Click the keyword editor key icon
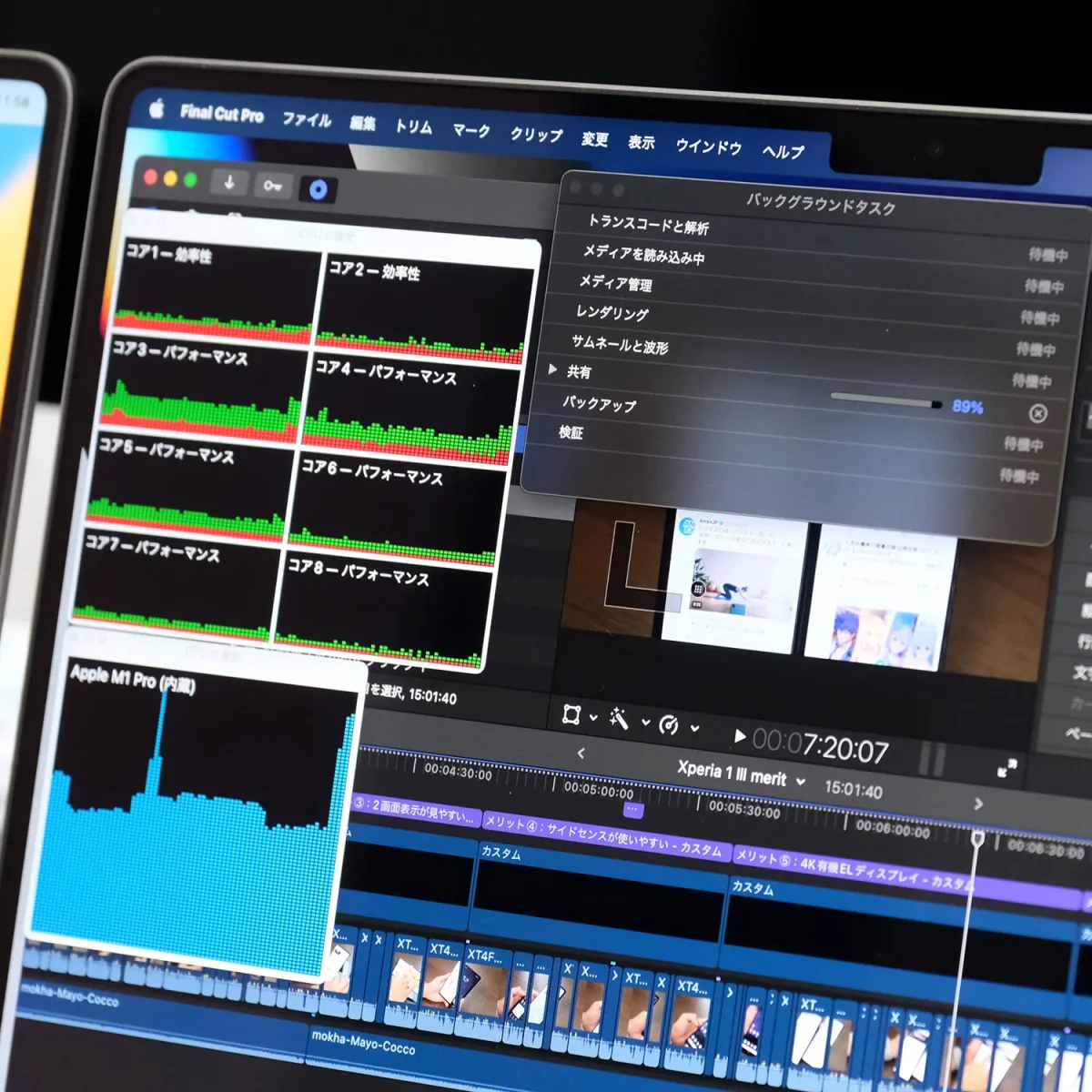This screenshot has width=1092, height=1092. click(273, 186)
